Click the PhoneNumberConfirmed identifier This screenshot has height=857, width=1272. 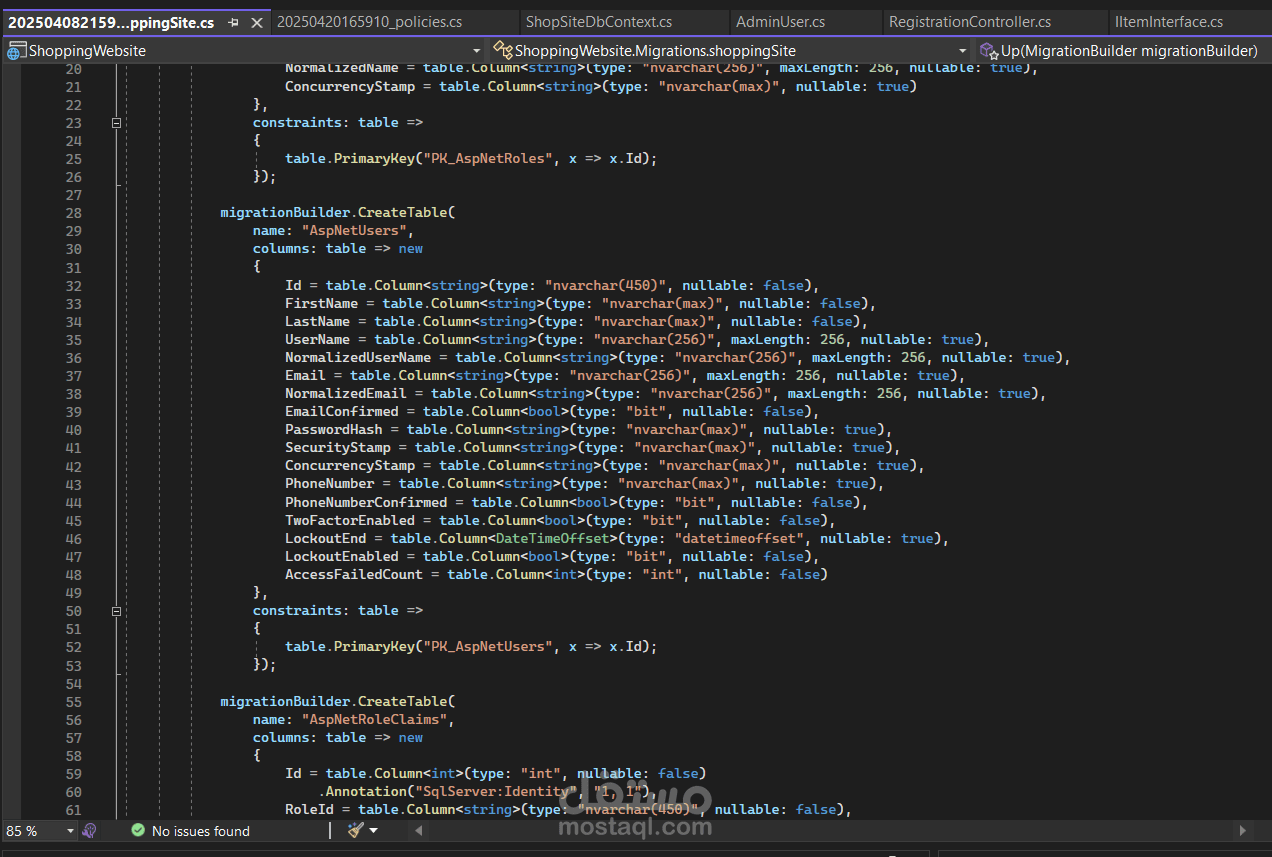pos(366,502)
